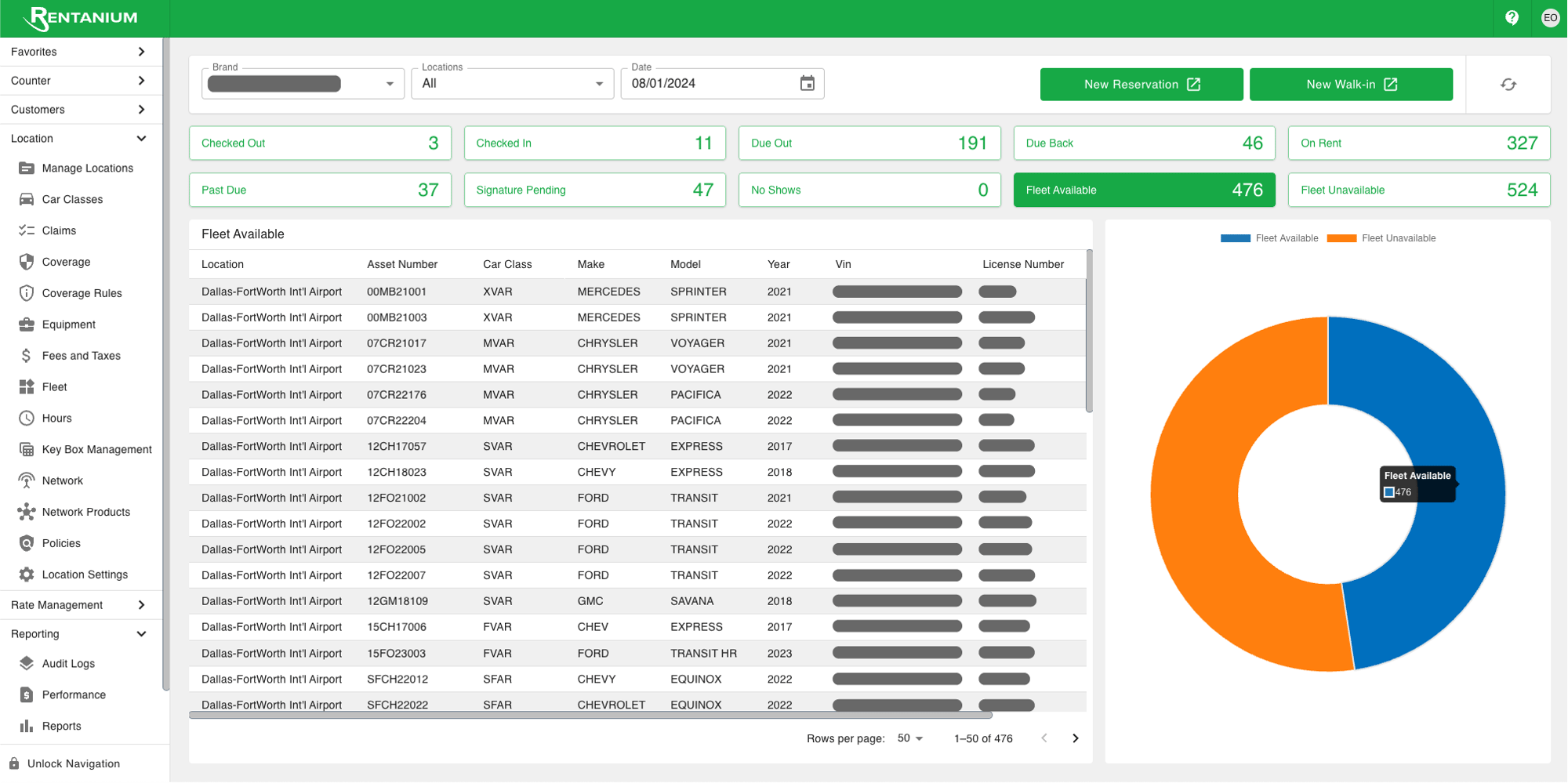
Task: Open Network Products in the sidebar
Action: pos(85,512)
